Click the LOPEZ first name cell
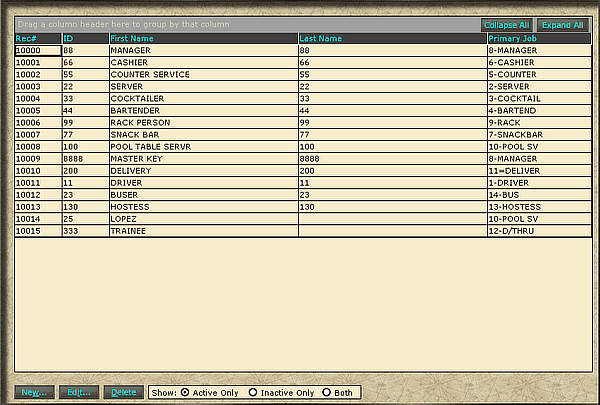The image size is (600, 405). (204, 219)
